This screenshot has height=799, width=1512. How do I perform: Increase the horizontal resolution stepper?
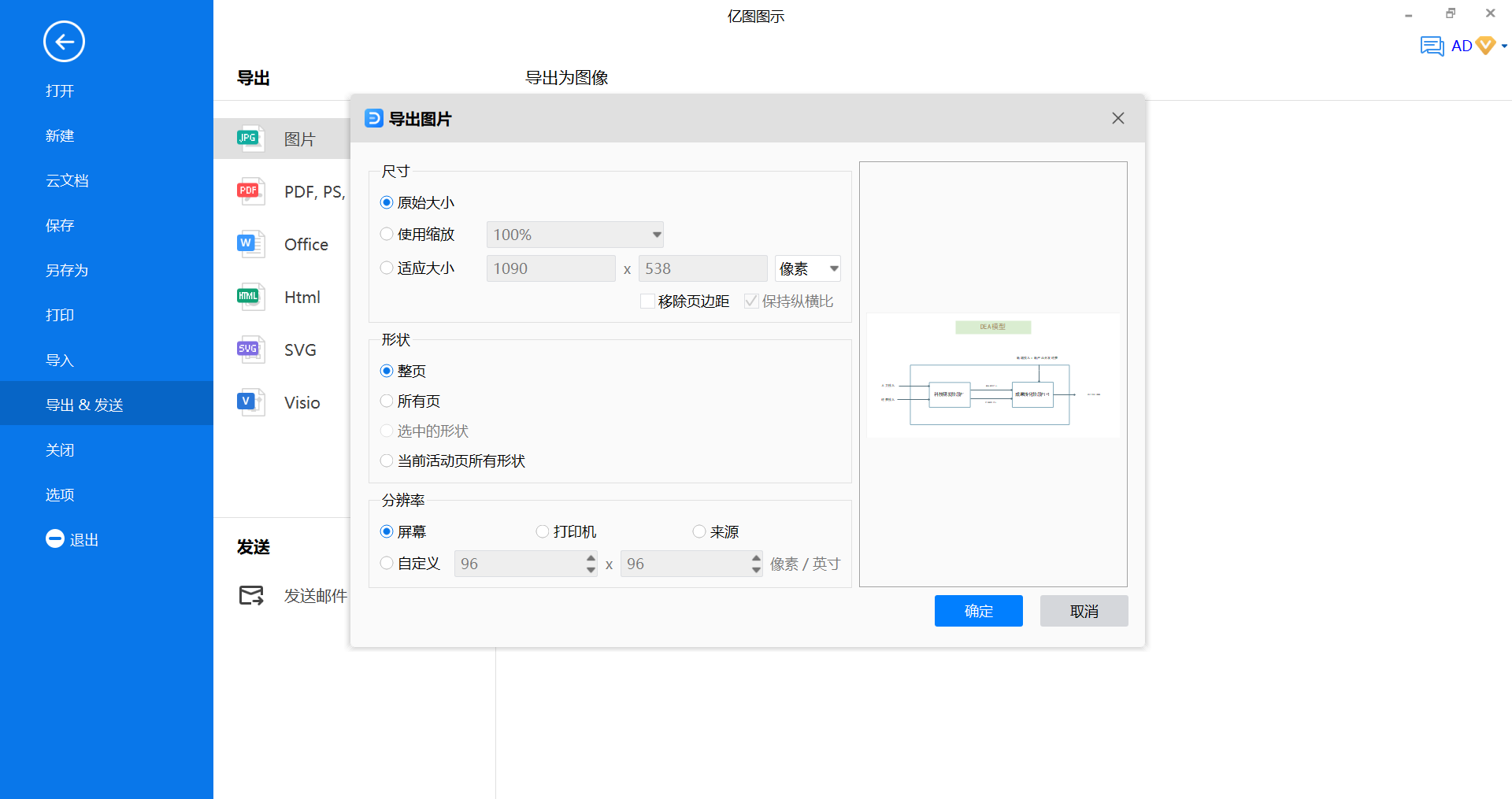[591, 557]
